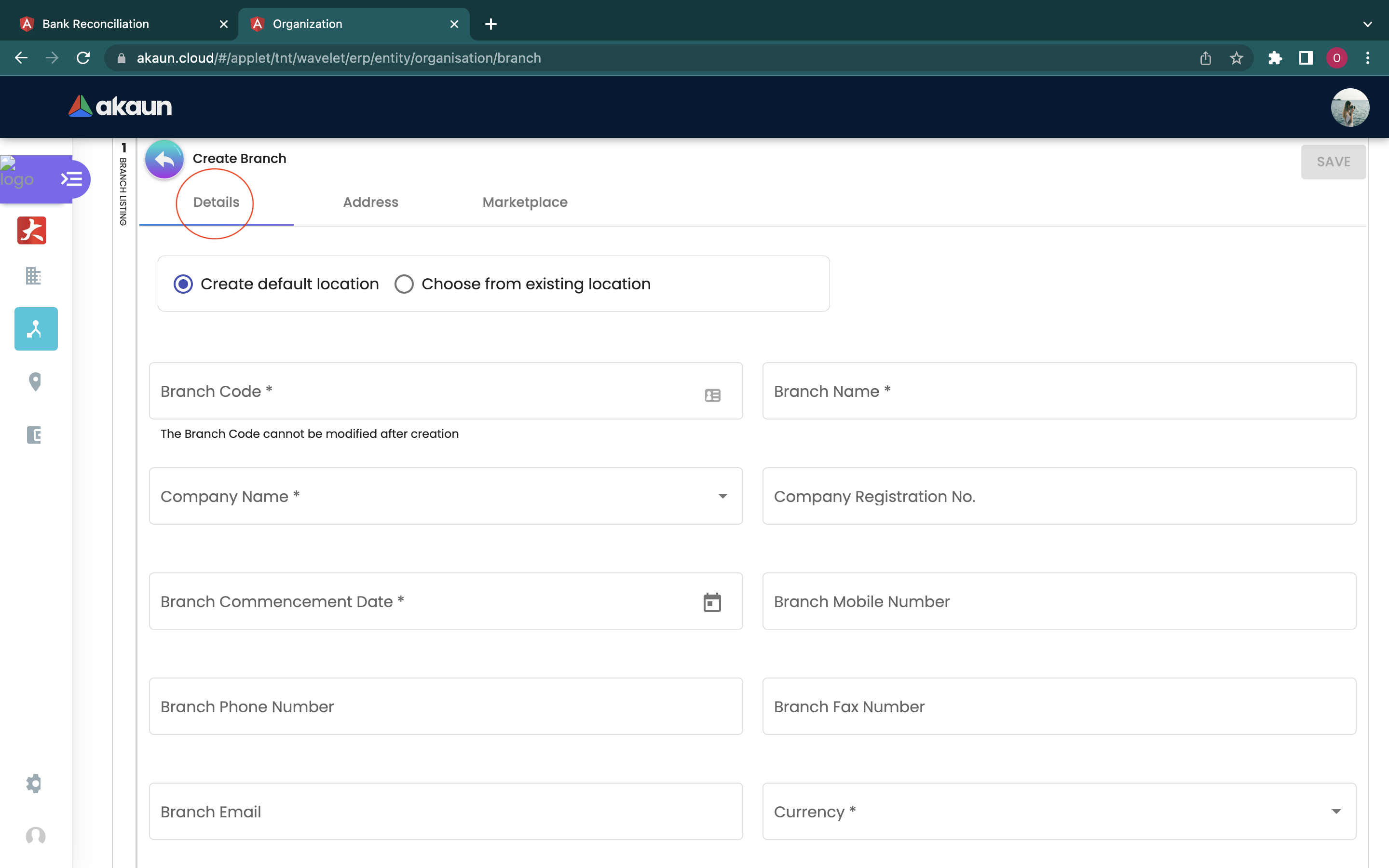The image size is (1389, 868).
Task: Select Create default location radio
Action: [183, 284]
